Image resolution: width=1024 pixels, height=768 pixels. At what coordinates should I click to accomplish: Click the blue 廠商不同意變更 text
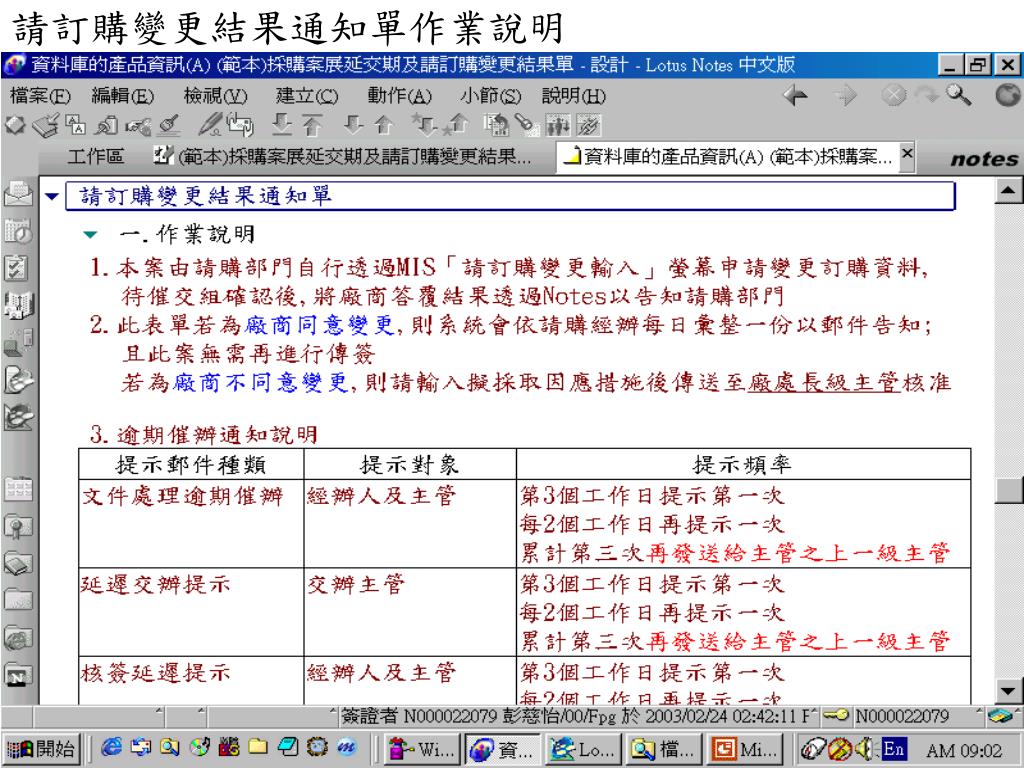pos(262,383)
